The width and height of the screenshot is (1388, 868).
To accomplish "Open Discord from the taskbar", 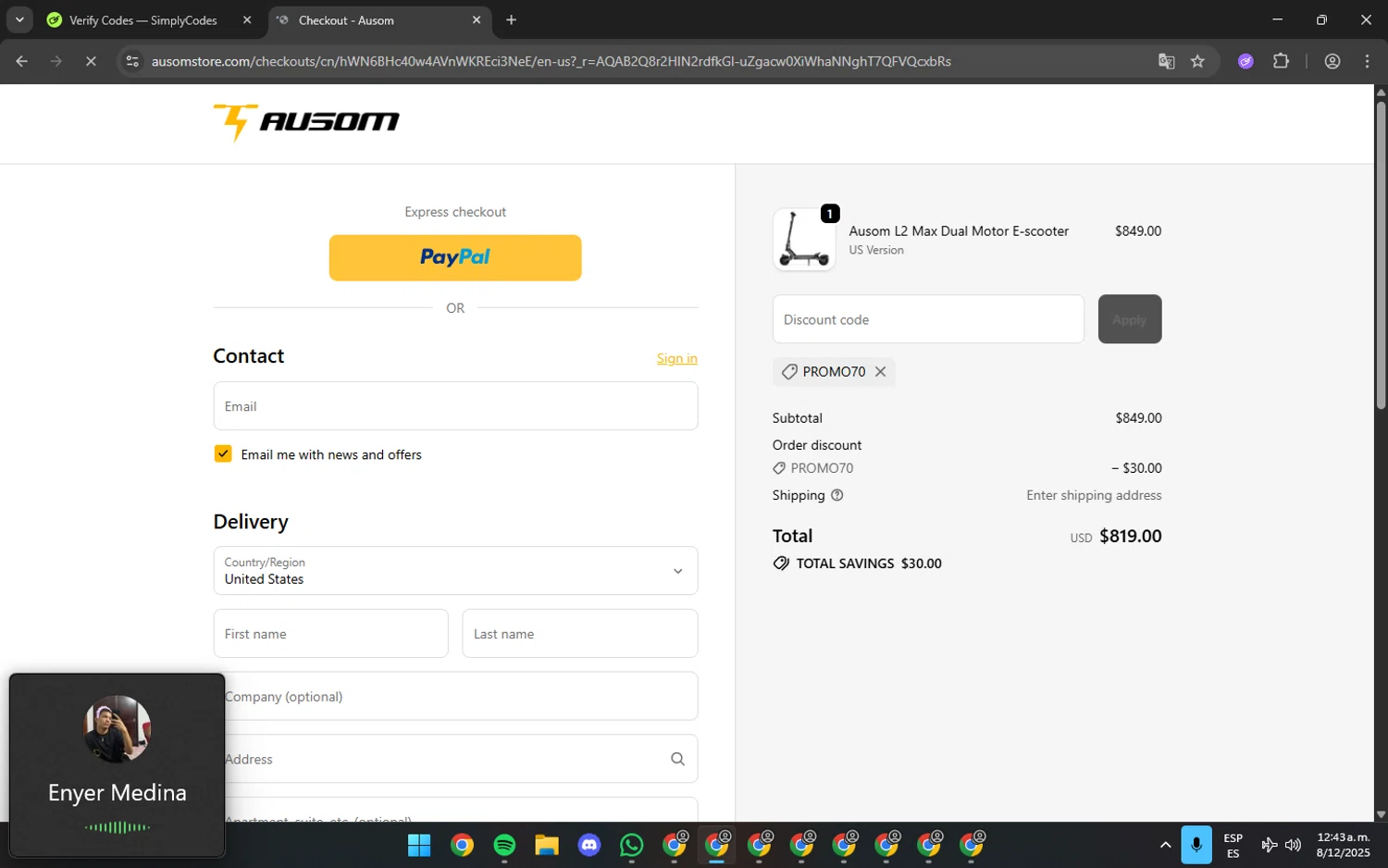I will click(x=589, y=845).
